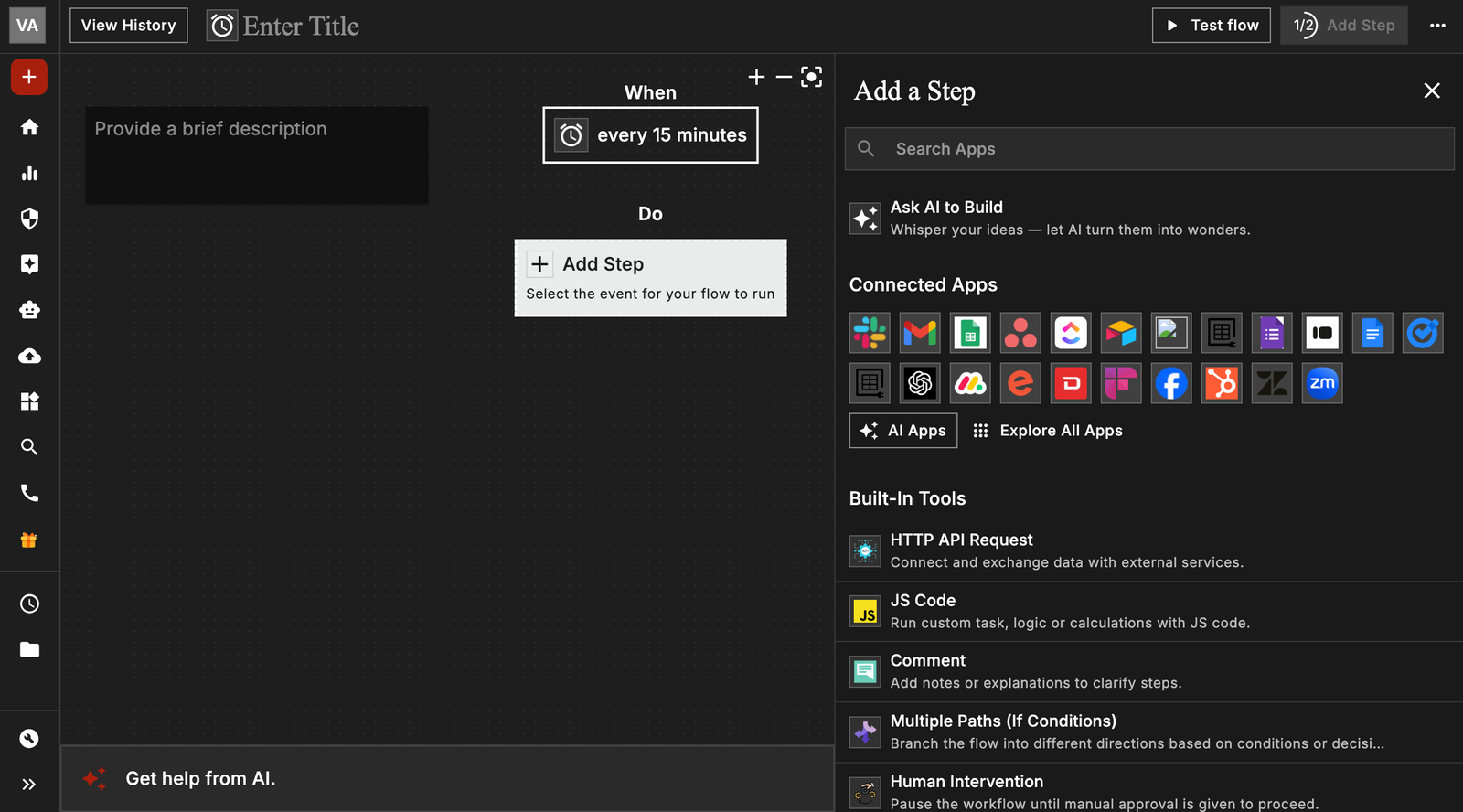Screen dimensions: 1463x812
Task: Open the three-dot more options menu
Action: click(x=1437, y=26)
